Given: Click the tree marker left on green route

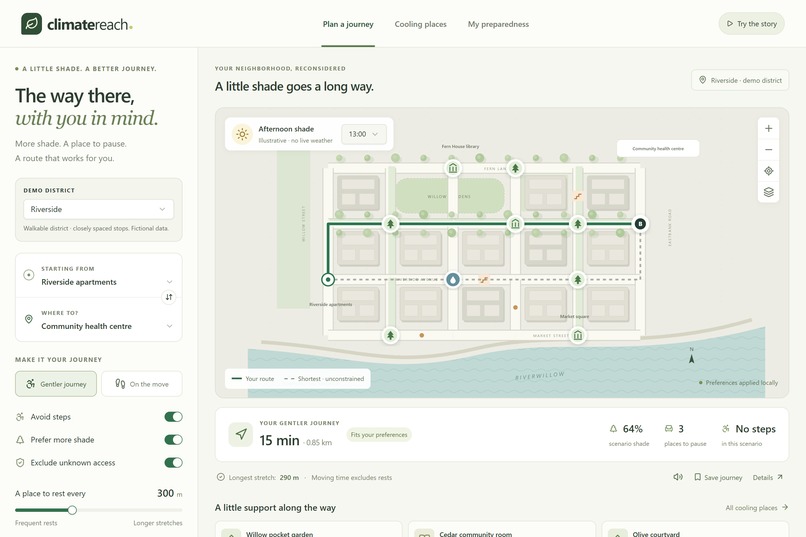Looking at the screenshot, I should [391, 224].
